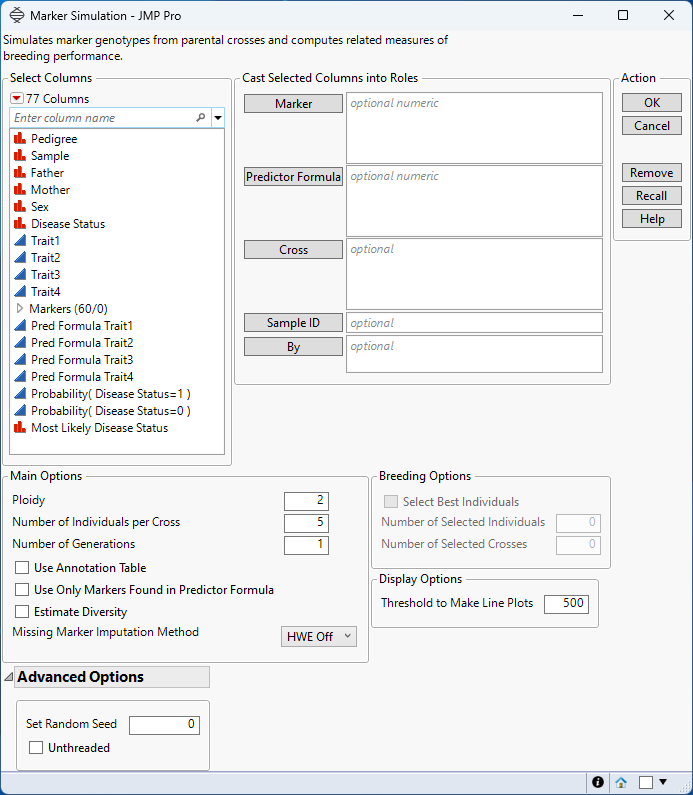693x795 pixels.
Task: Click the Cross role list box
Action: coord(474,274)
